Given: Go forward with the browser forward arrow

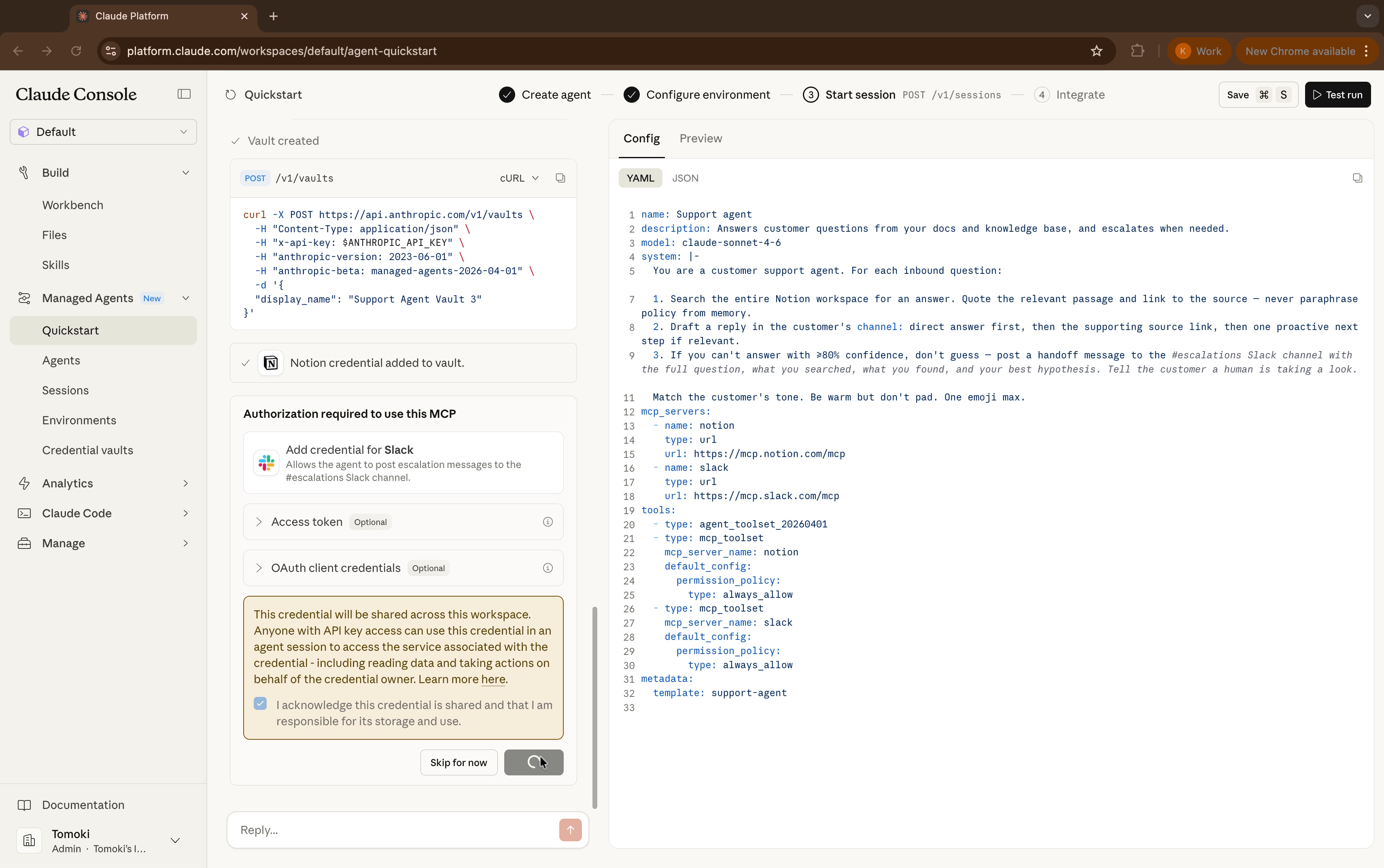Looking at the screenshot, I should click(x=47, y=51).
